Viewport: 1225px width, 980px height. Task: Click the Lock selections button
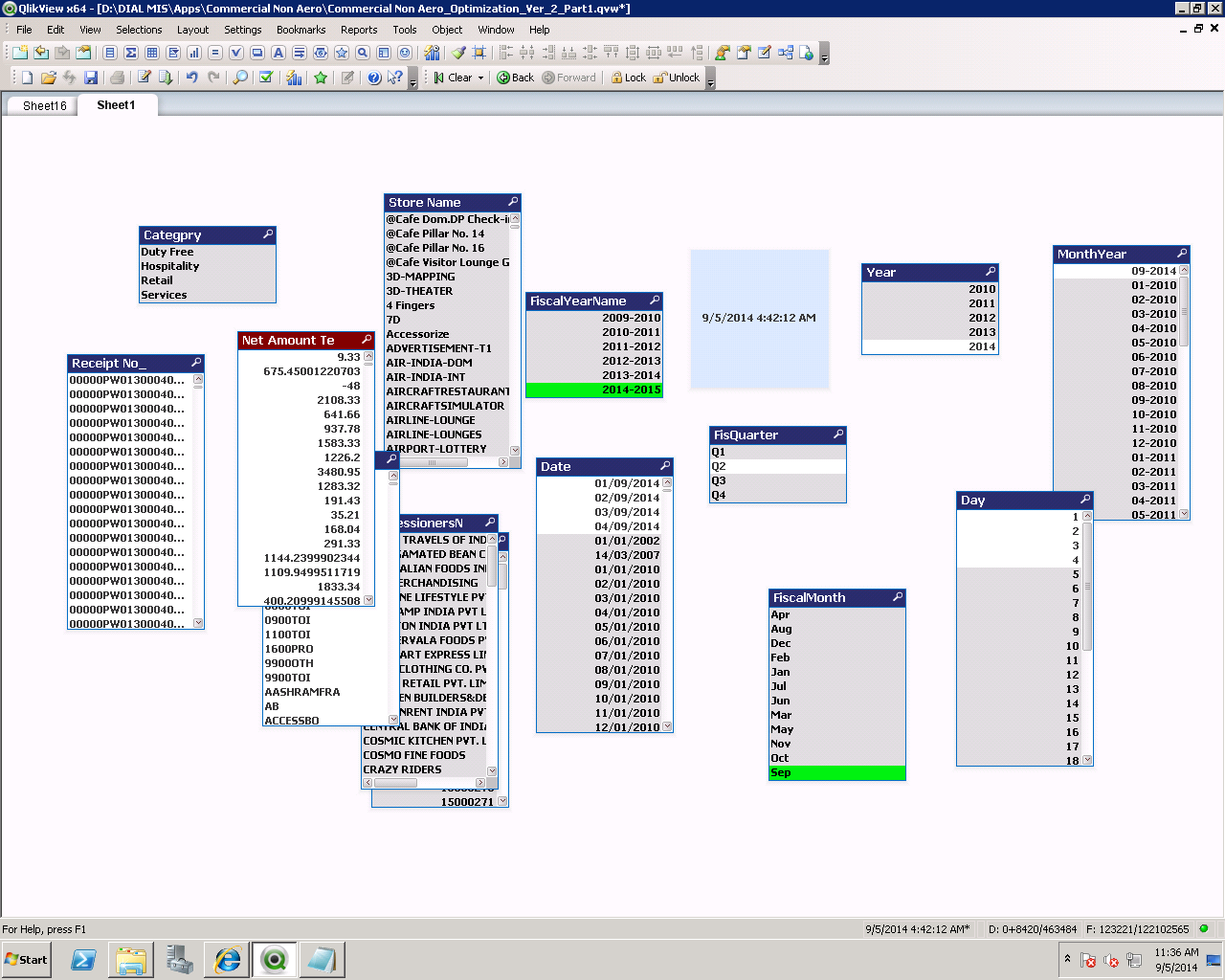click(x=629, y=78)
